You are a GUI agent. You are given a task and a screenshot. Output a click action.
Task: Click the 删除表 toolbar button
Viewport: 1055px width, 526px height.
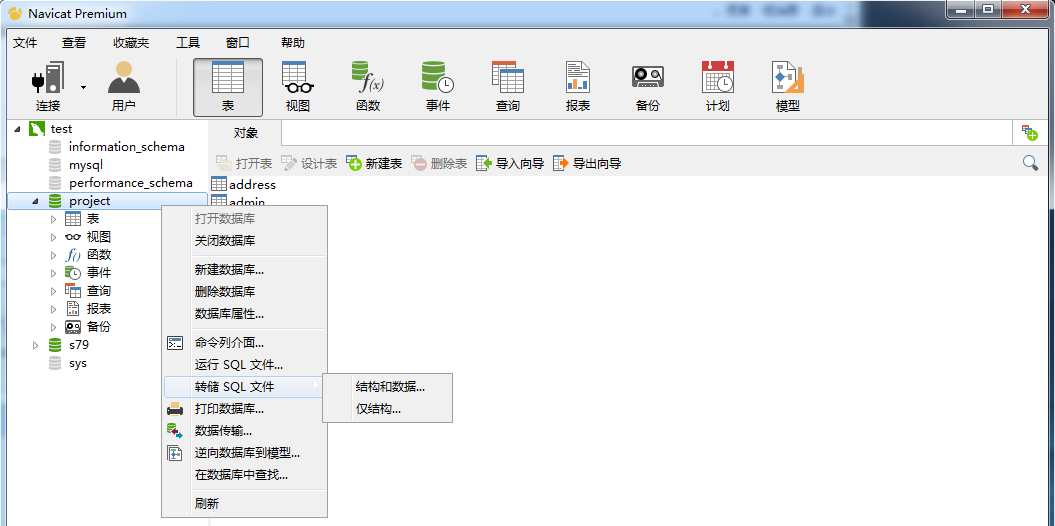click(x=439, y=163)
